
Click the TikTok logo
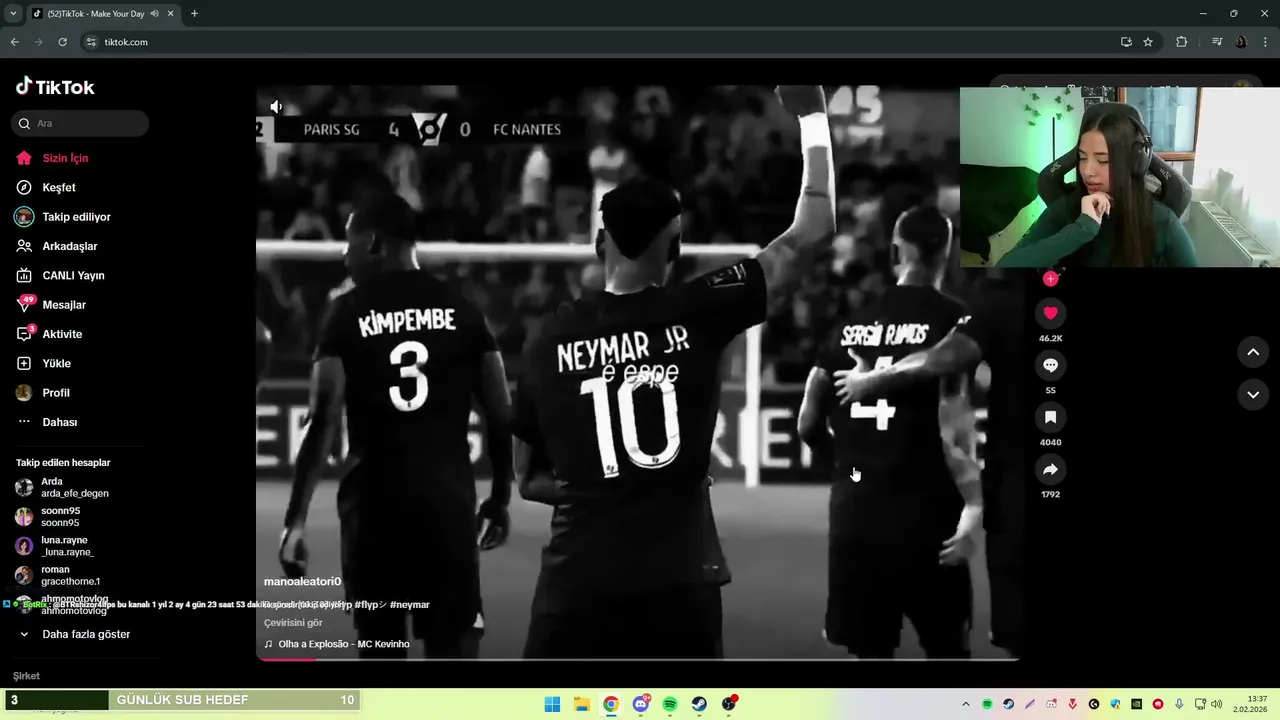pos(55,87)
